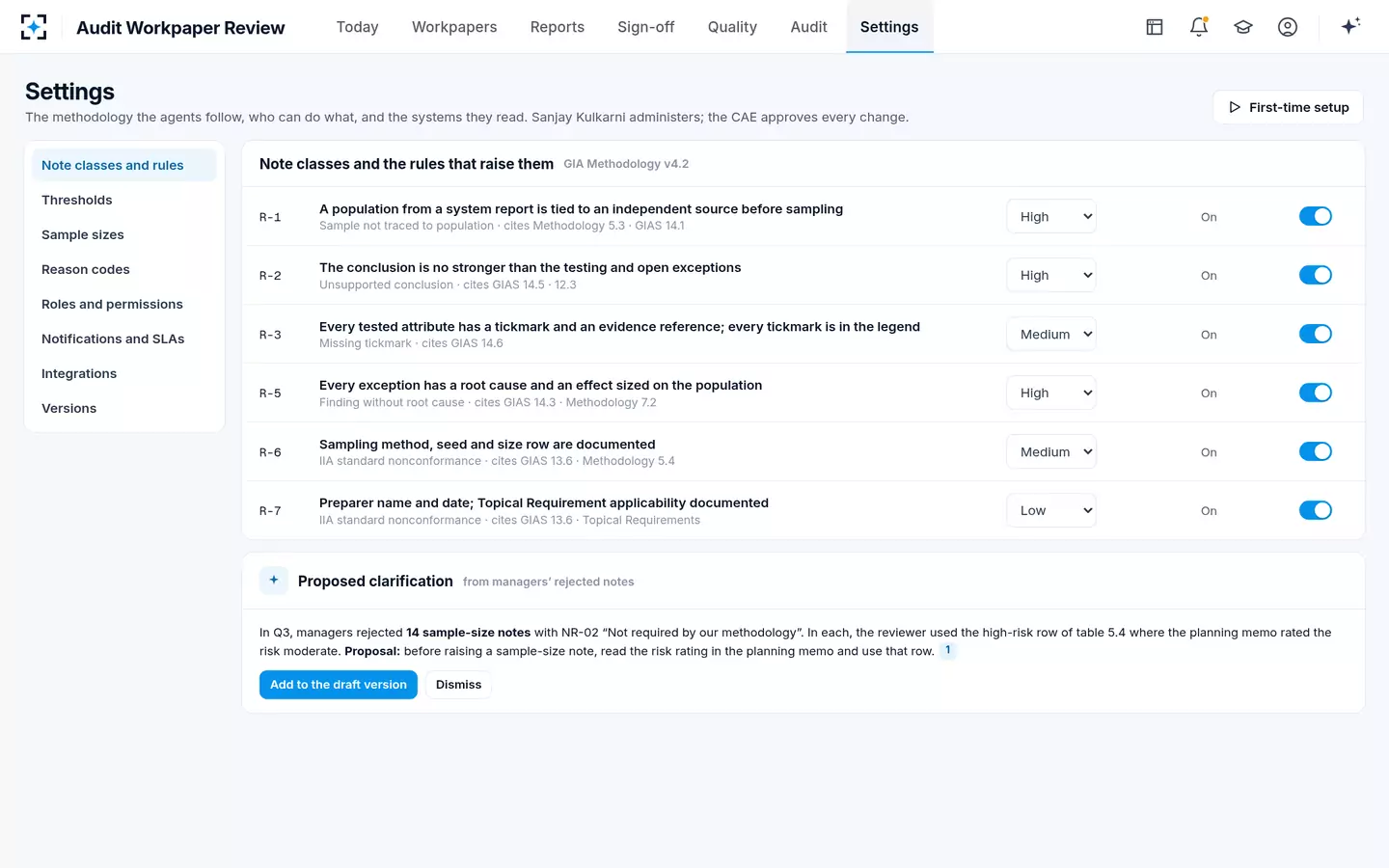Image resolution: width=1389 pixels, height=868 pixels.
Task: Disable rule R-3 tickmark switch
Action: (1316, 334)
